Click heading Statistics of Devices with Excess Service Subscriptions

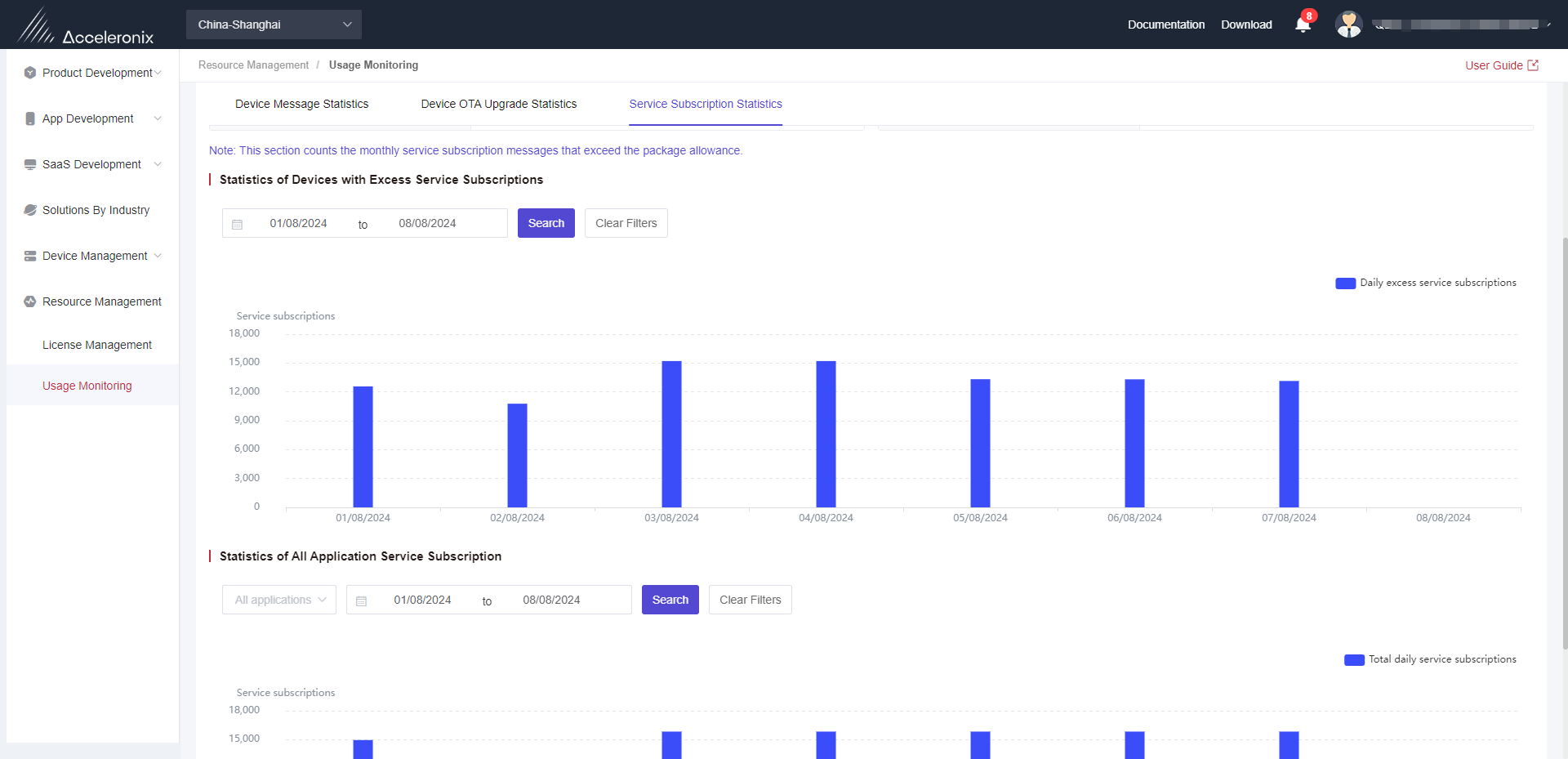pos(381,180)
